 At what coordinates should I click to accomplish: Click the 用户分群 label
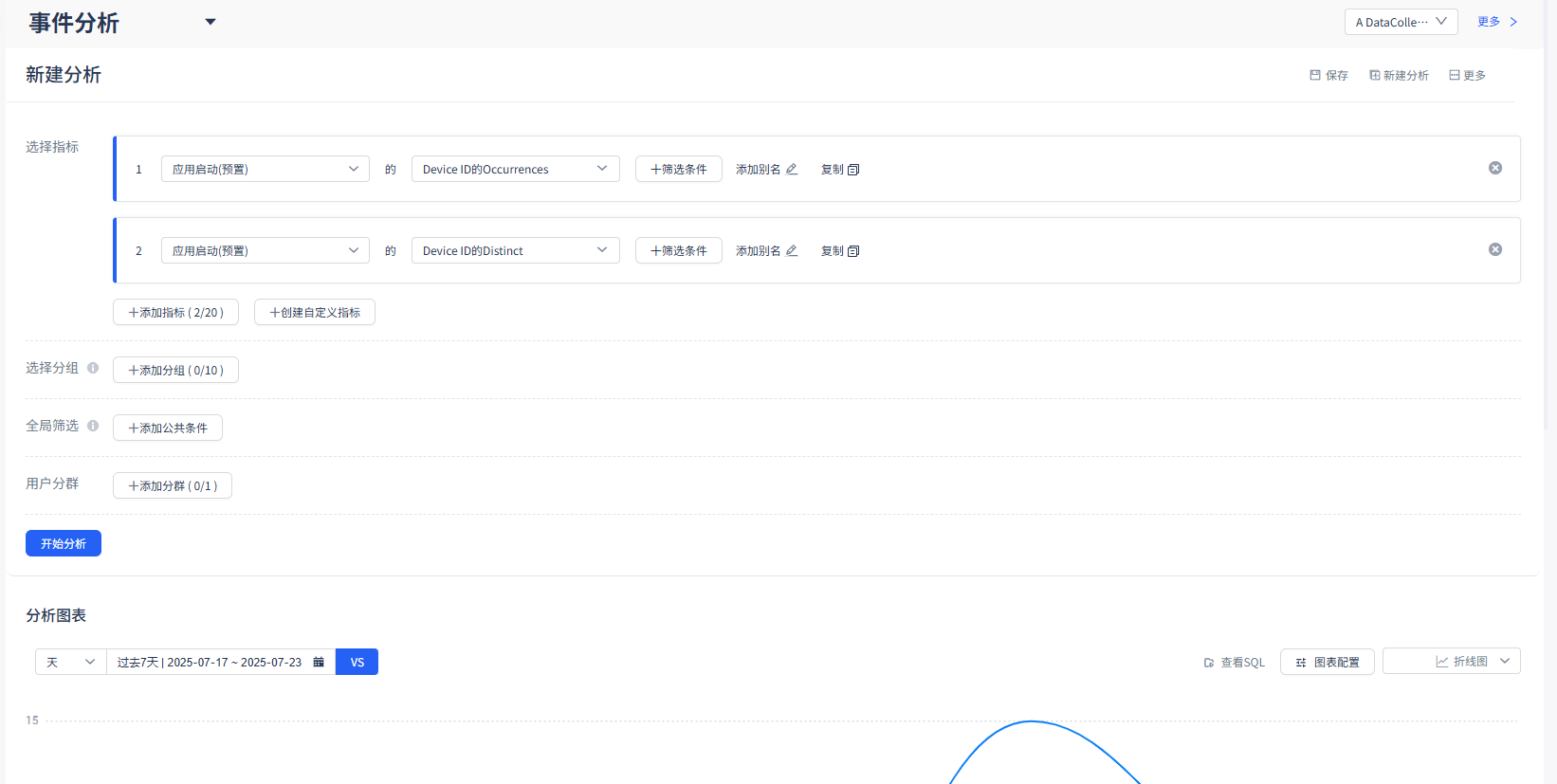tap(52, 483)
